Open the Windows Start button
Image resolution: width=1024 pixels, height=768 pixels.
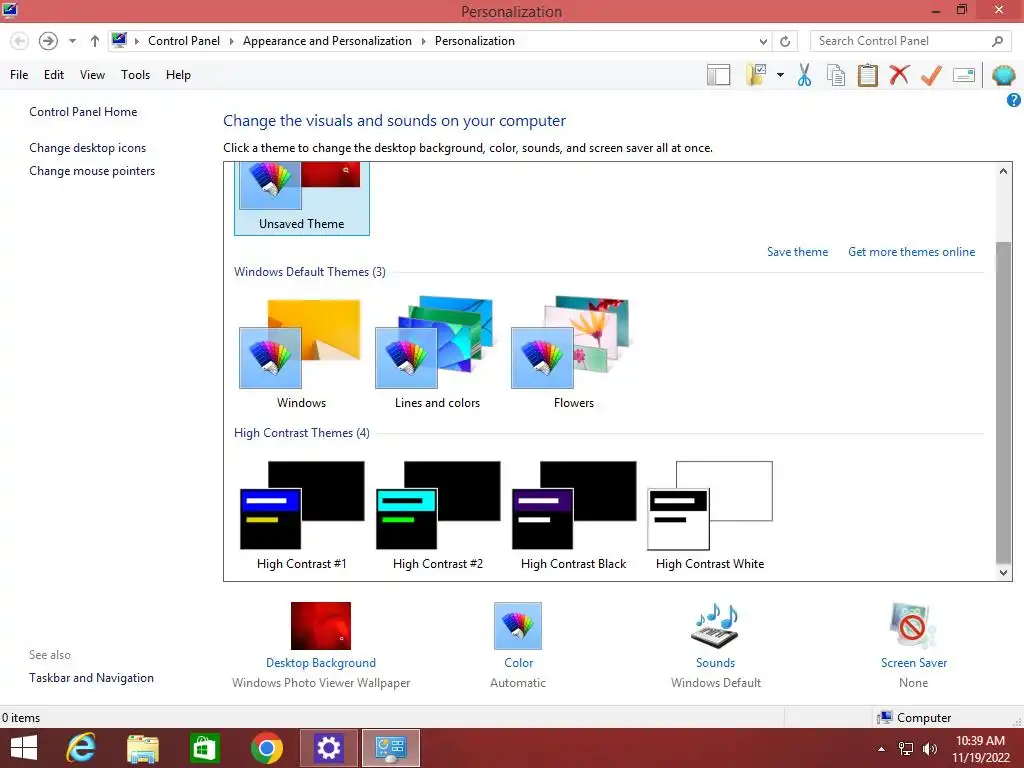(x=24, y=748)
